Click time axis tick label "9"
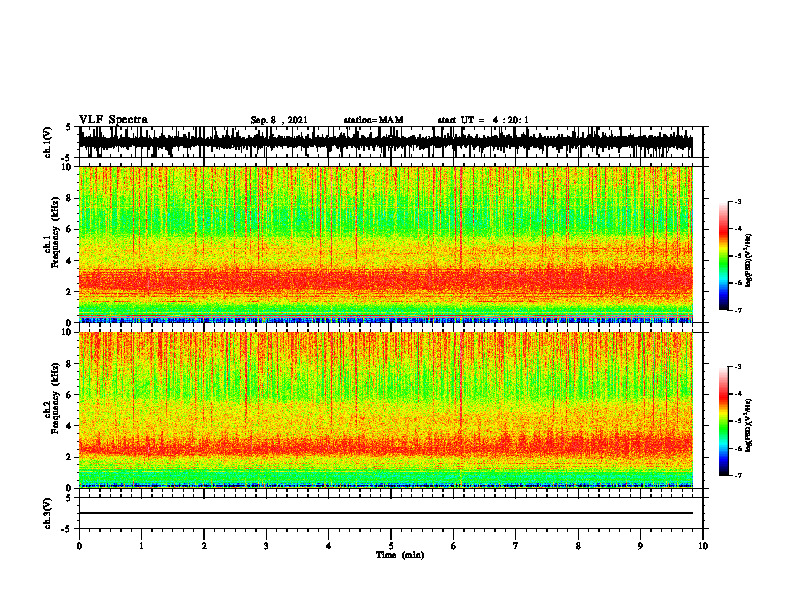This screenshot has width=792, height=612. pyautogui.click(x=640, y=546)
